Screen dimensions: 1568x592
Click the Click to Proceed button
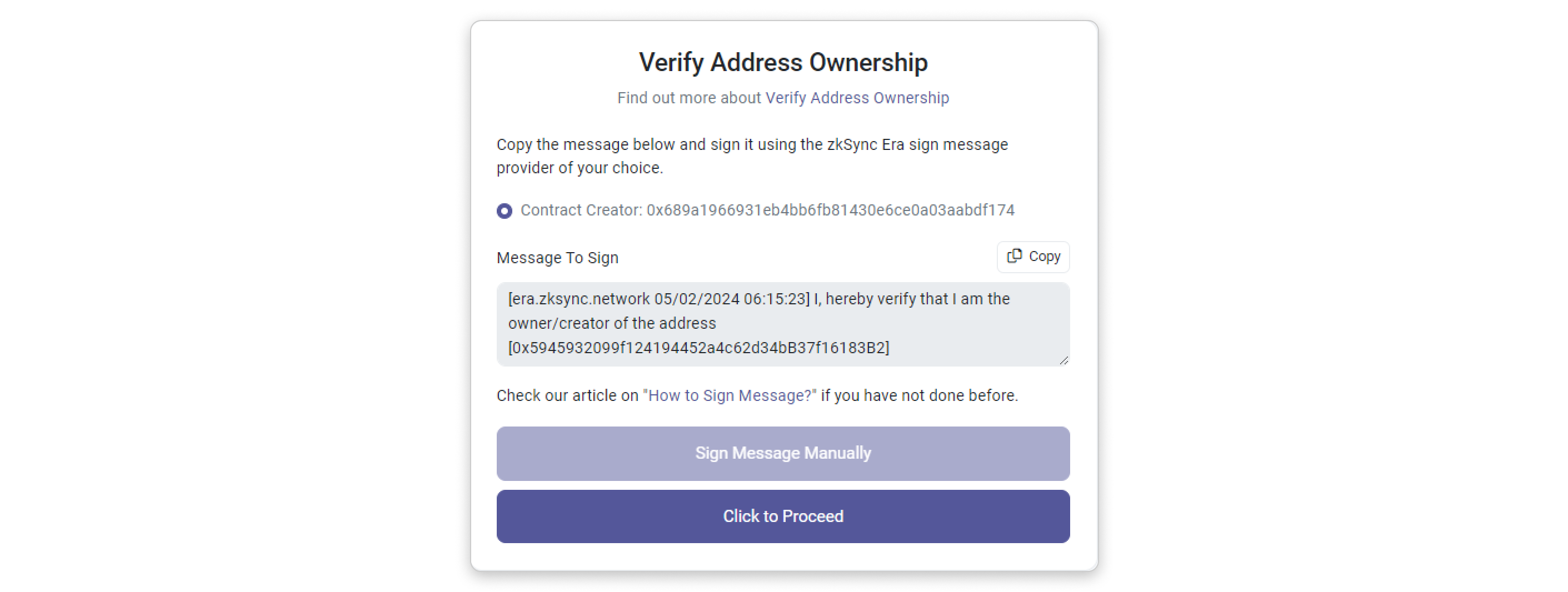coord(783,516)
